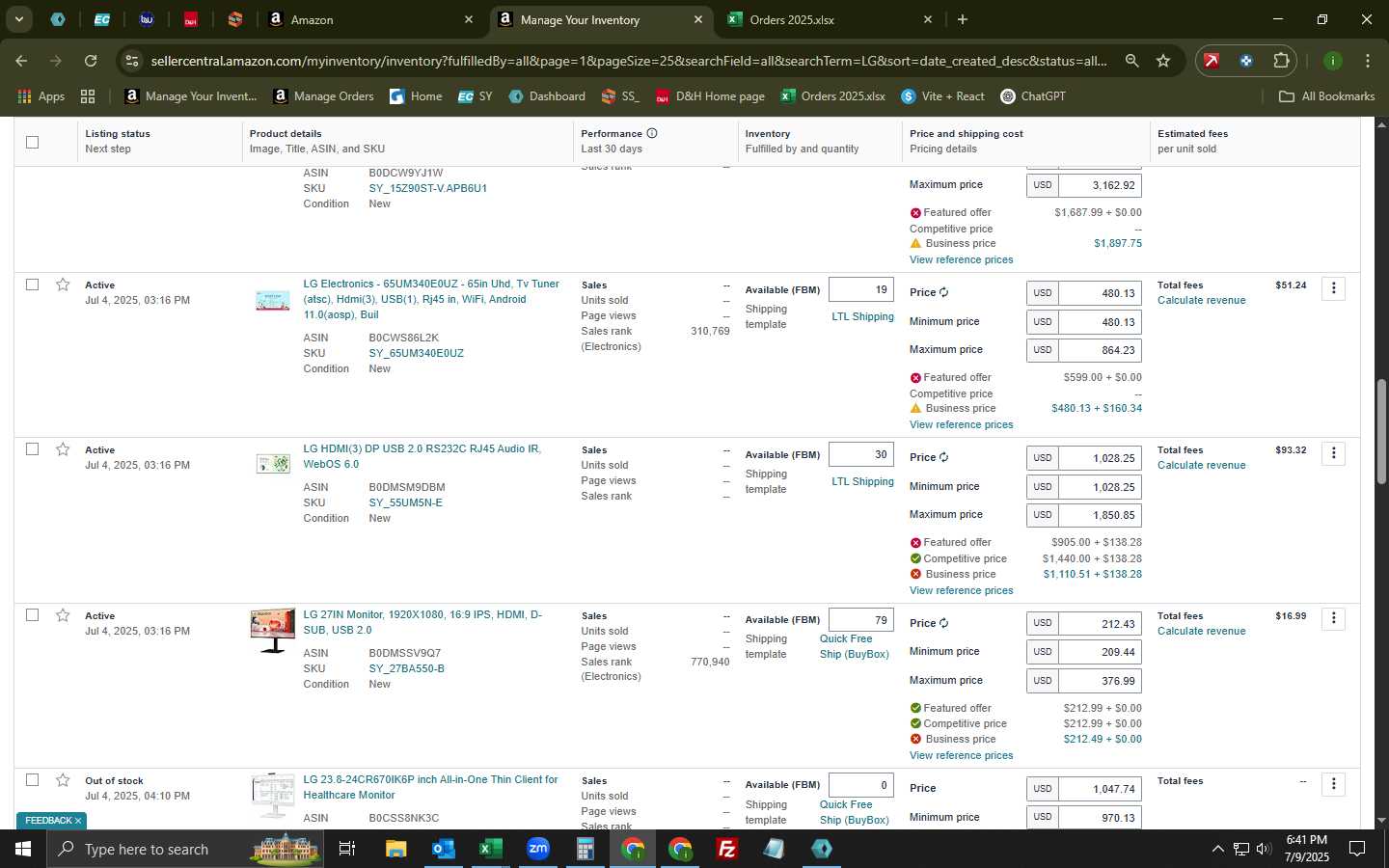Open volume control in system tray
This screenshot has height=868, width=1389.
click(x=1265, y=849)
